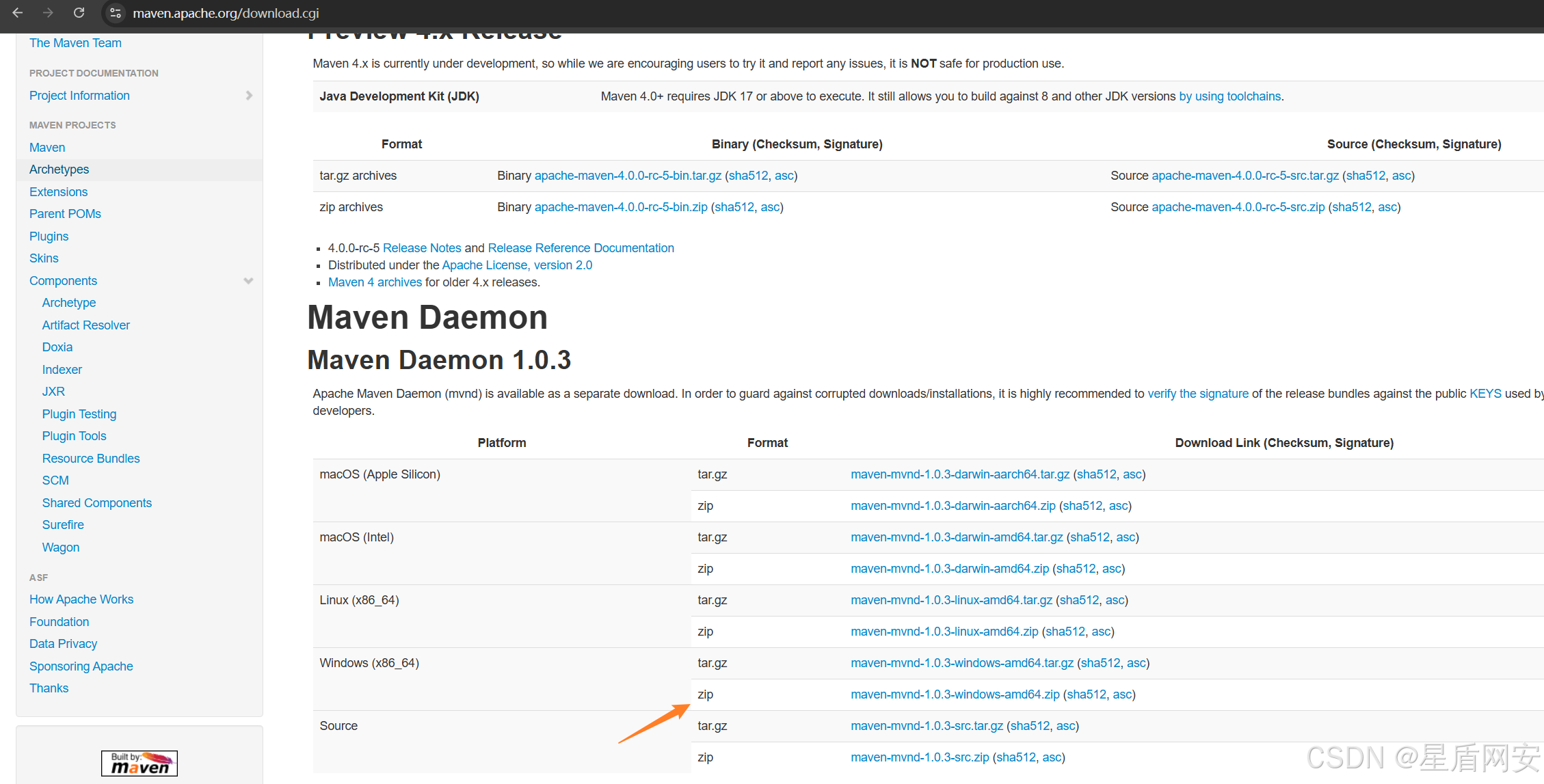This screenshot has height=784, width=1544.
Task: Download apache-maven-4.0.0-rc-5-bin.tar.gz
Action: tap(627, 176)
